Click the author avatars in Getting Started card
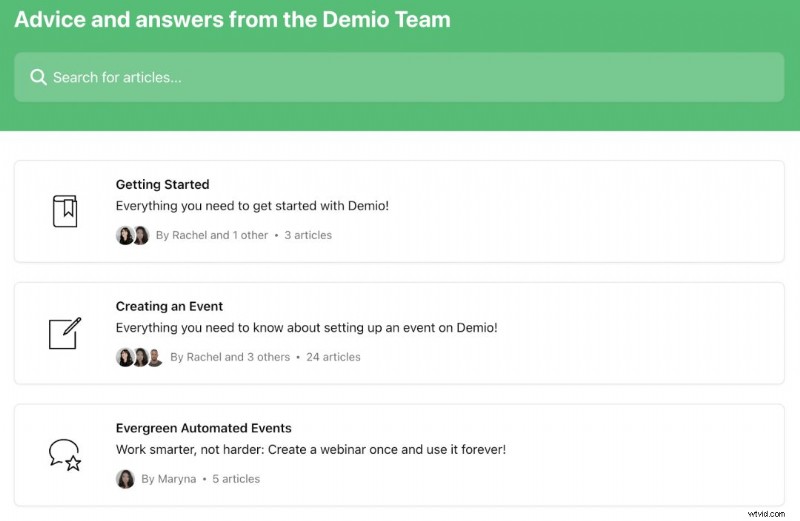Viewport: 800px width, 521px height. [x=133, y=235]
